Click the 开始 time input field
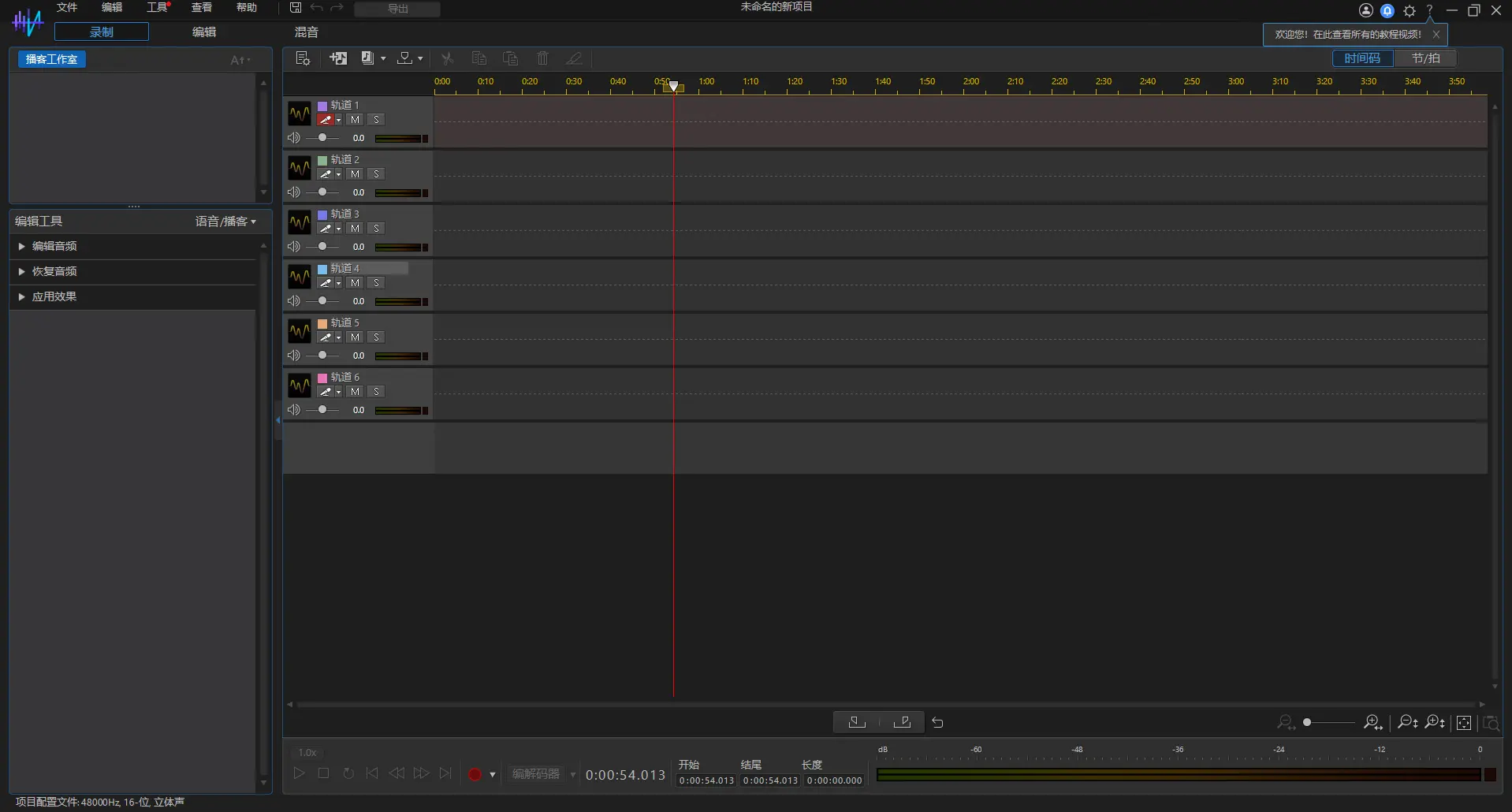Viewport: 1512px width, 812px height. pos(706,780)
